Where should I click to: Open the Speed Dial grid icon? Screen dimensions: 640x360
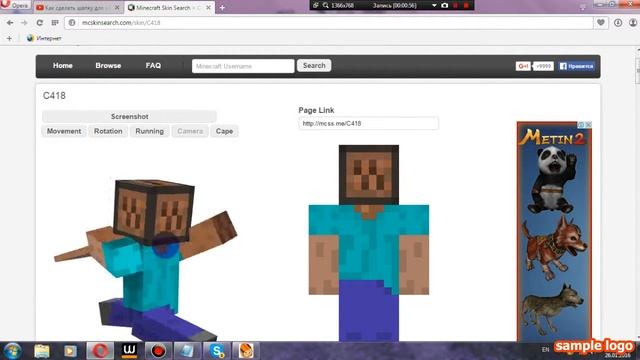[55, 23]
